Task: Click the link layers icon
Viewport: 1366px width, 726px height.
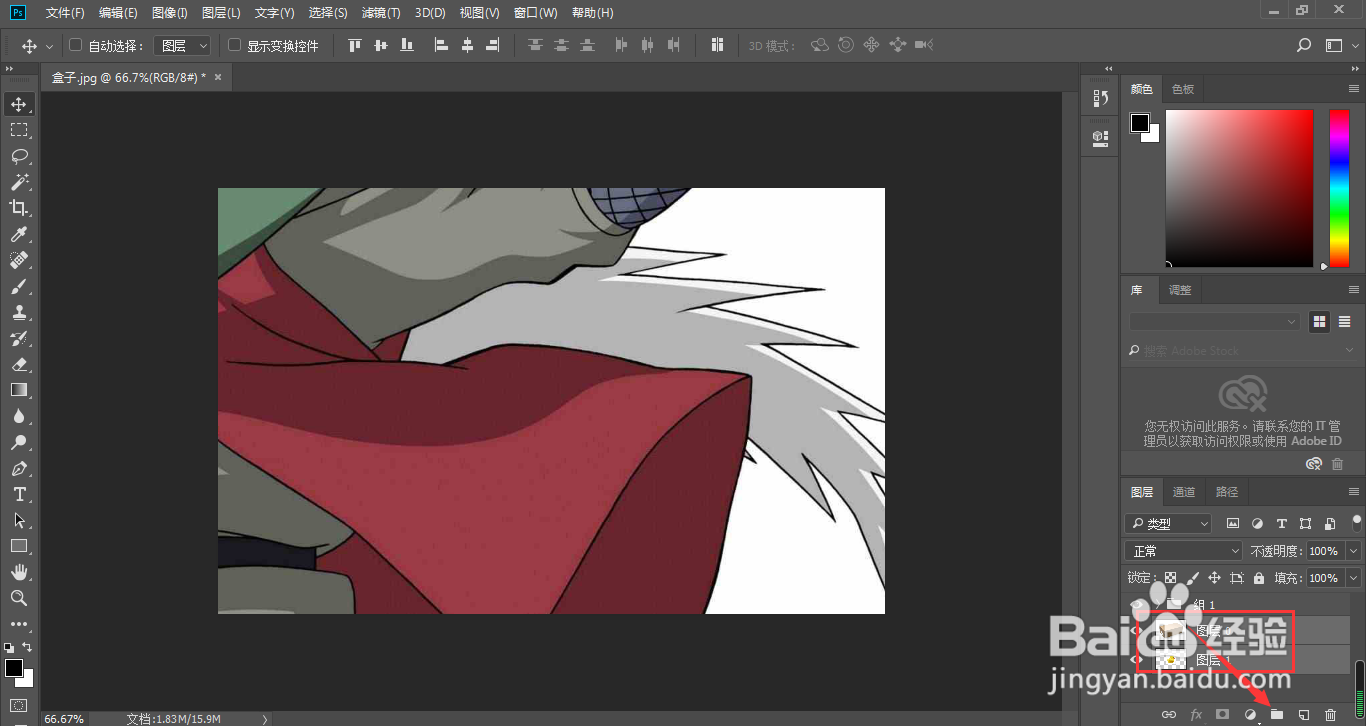Action: point(1169,714)
